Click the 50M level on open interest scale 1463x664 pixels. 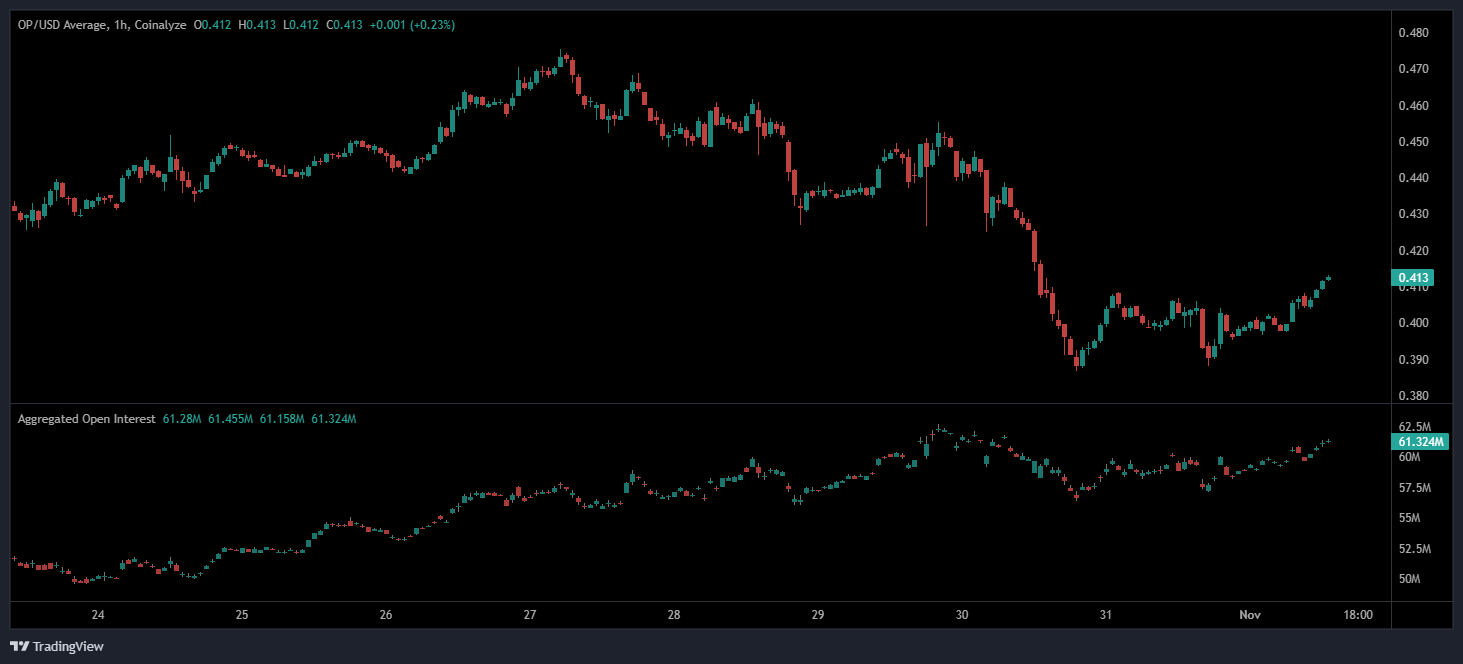[x=1411, y=579]
